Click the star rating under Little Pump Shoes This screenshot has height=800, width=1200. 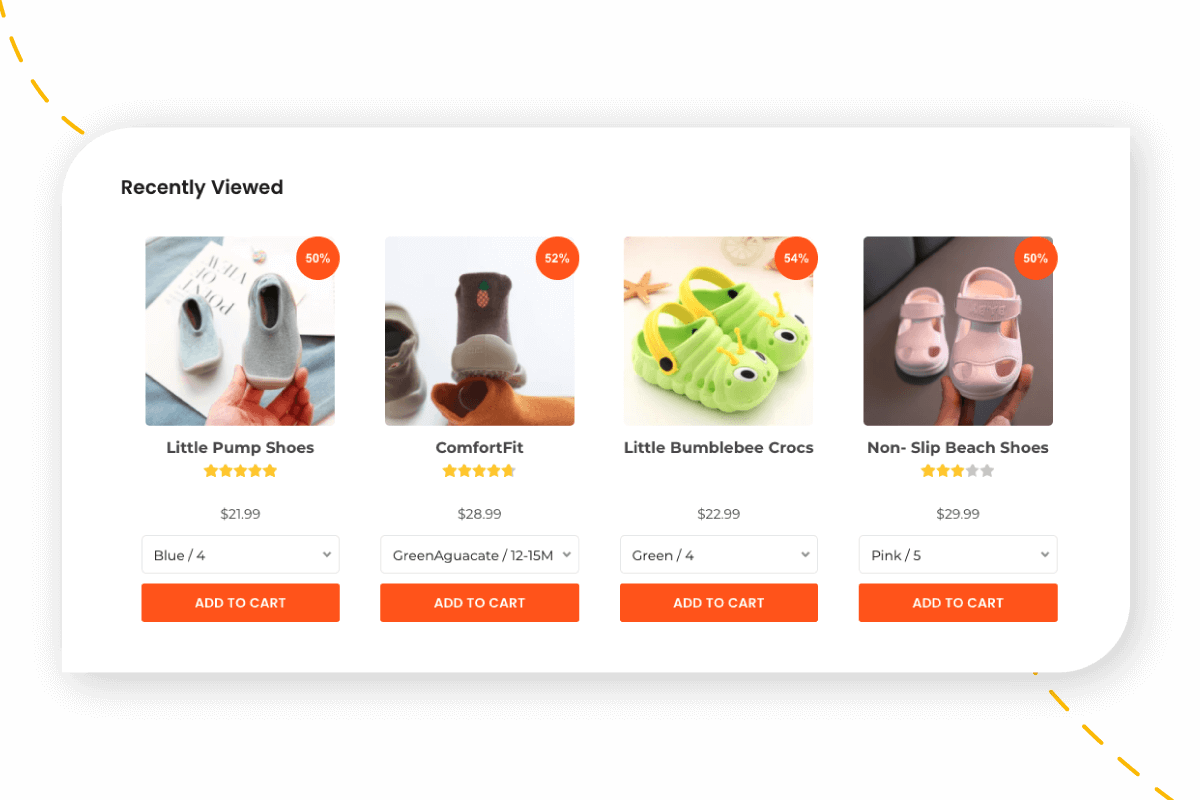pyautogui.click(x=240, y=471)
